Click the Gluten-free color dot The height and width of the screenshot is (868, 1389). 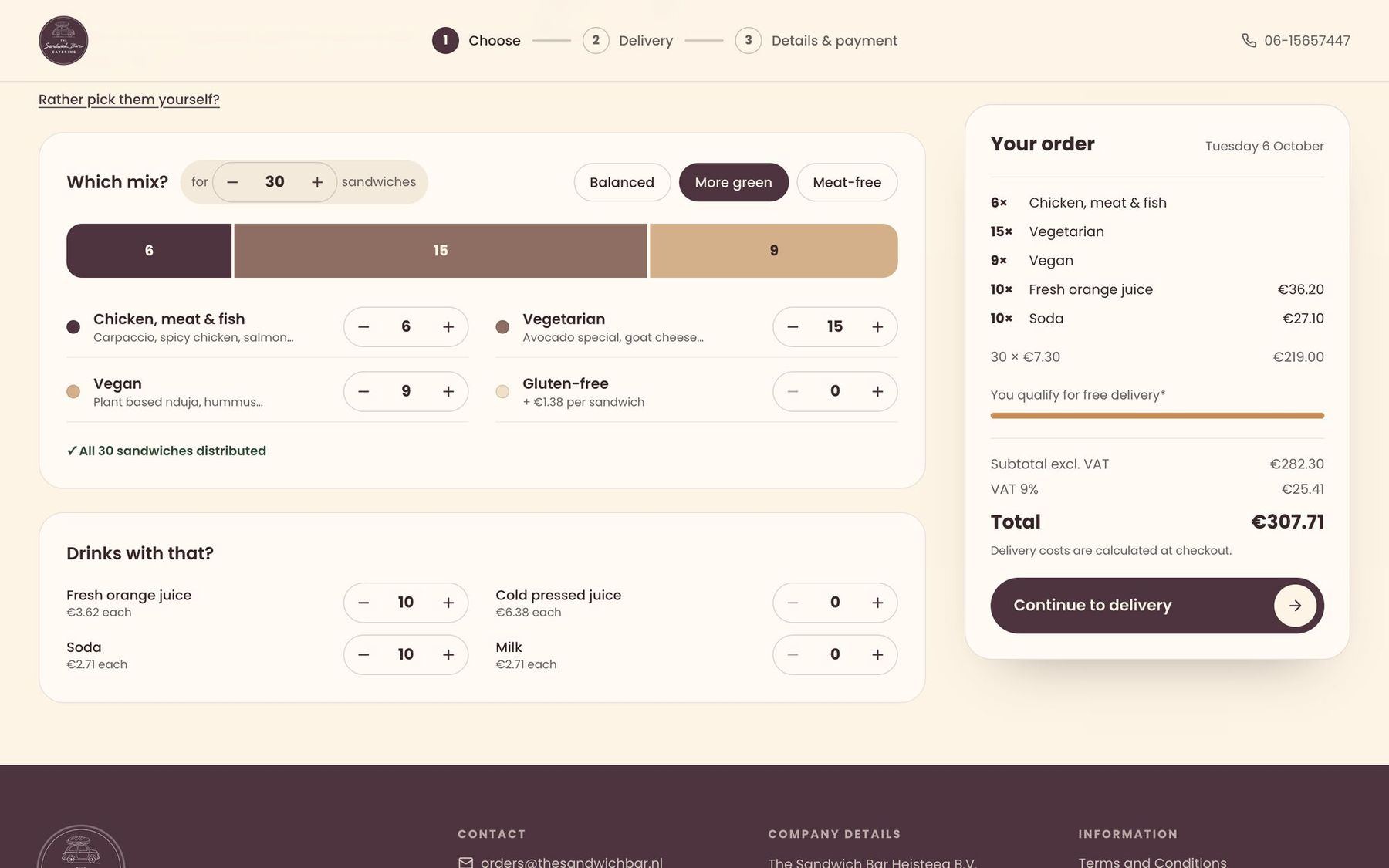[x=502, y=392]
